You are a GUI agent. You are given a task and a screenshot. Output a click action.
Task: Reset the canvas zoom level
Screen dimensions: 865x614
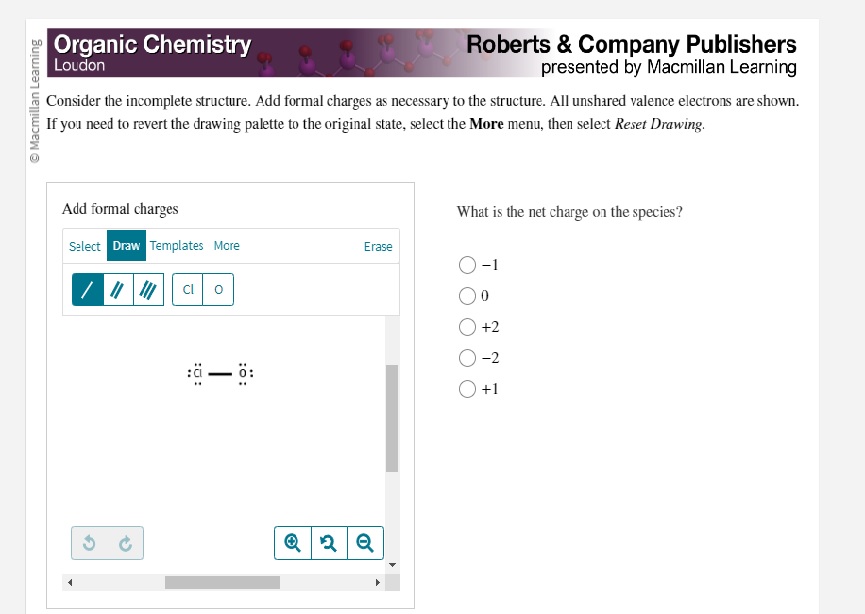(x=328, y=543)
